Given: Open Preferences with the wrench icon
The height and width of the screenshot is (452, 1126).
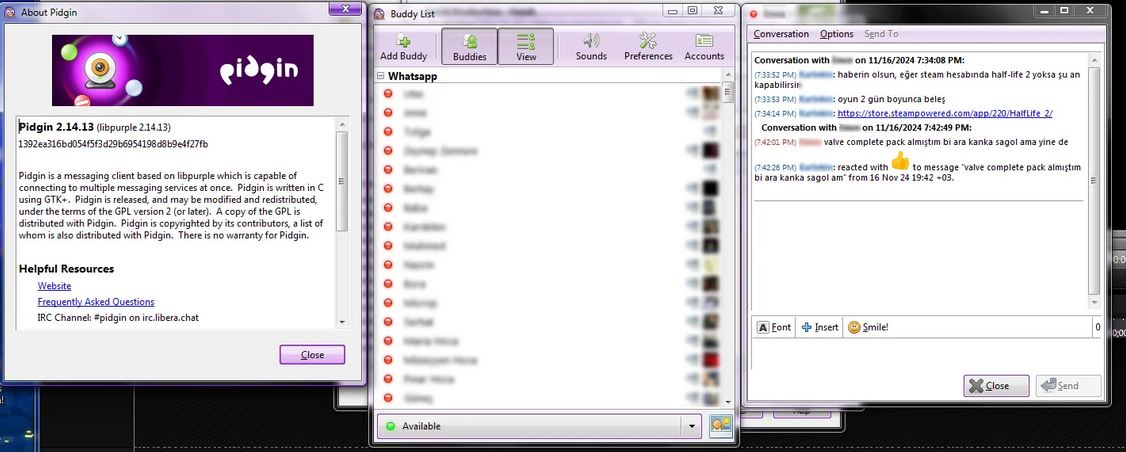Looking at the screenshot, I should [x=648, y=47].
